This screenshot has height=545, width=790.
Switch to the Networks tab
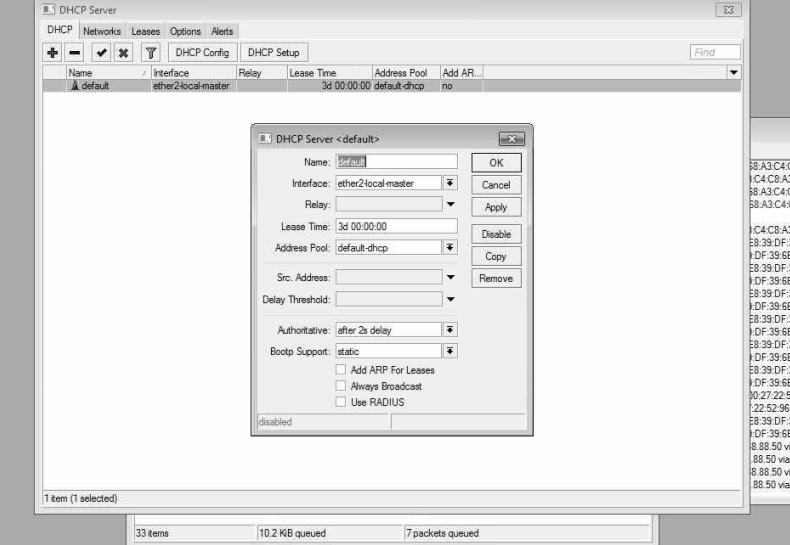(x=102, y=31)
